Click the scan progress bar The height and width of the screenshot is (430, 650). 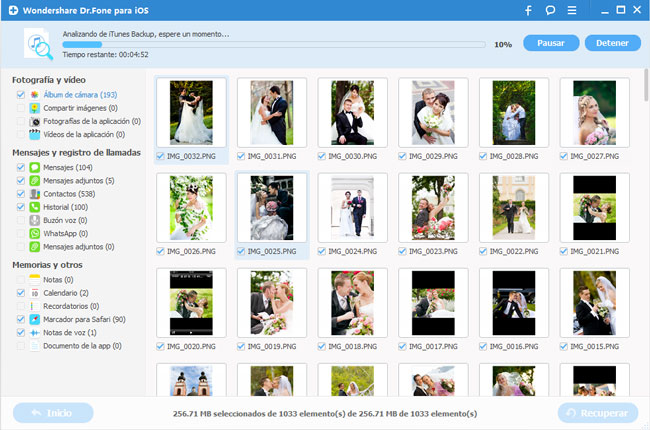point(274,44)
